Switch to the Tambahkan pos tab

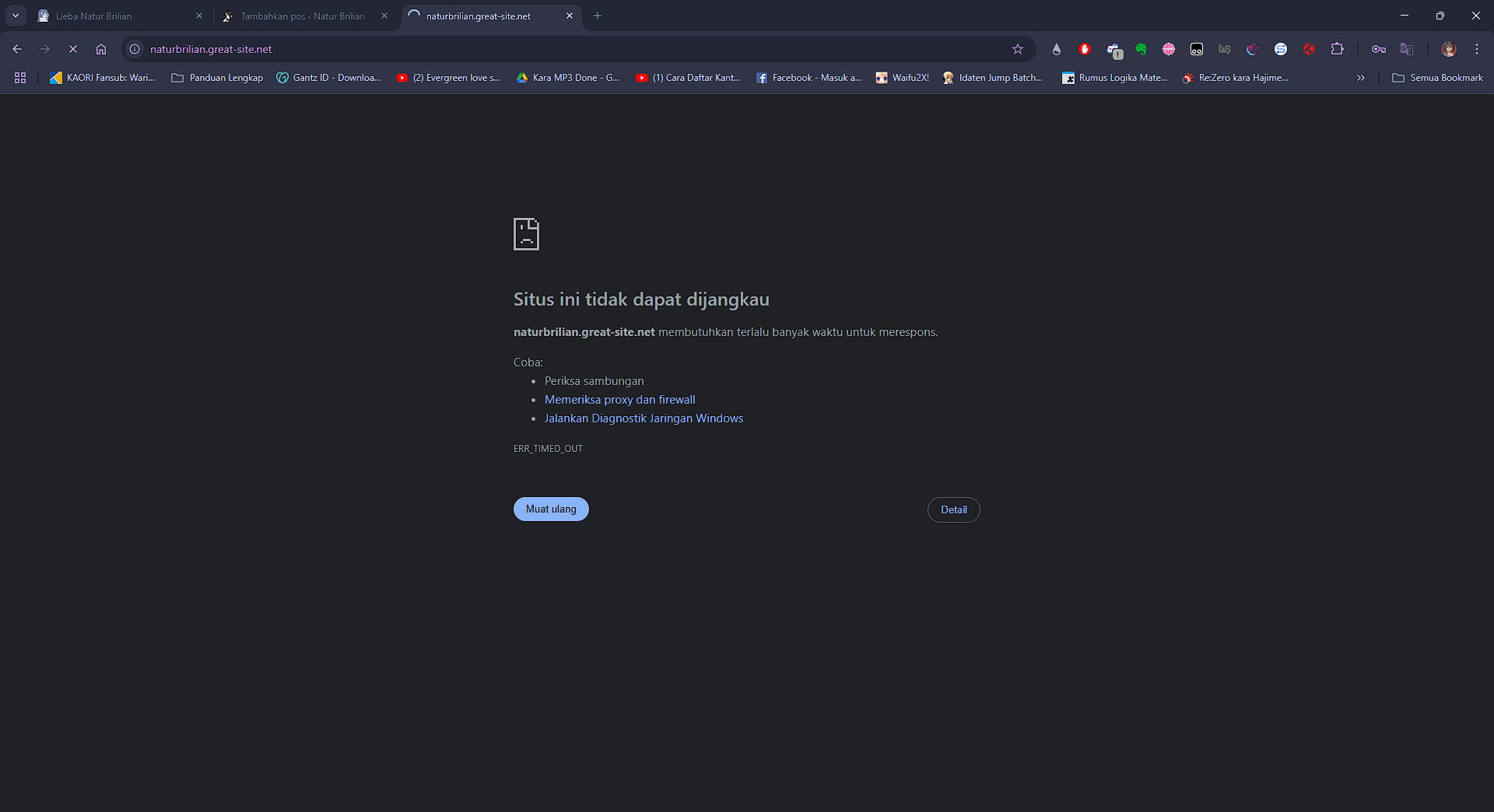[302, 16]
